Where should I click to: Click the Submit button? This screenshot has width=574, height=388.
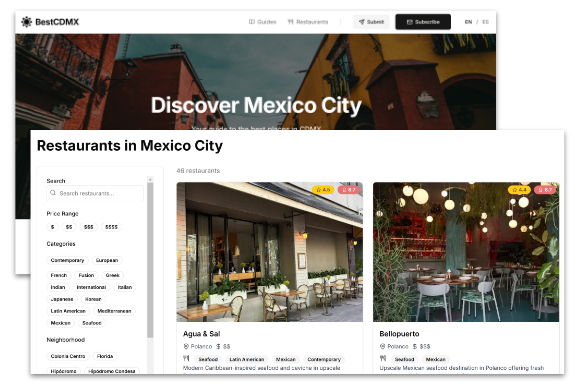click(x=371, y=22)
